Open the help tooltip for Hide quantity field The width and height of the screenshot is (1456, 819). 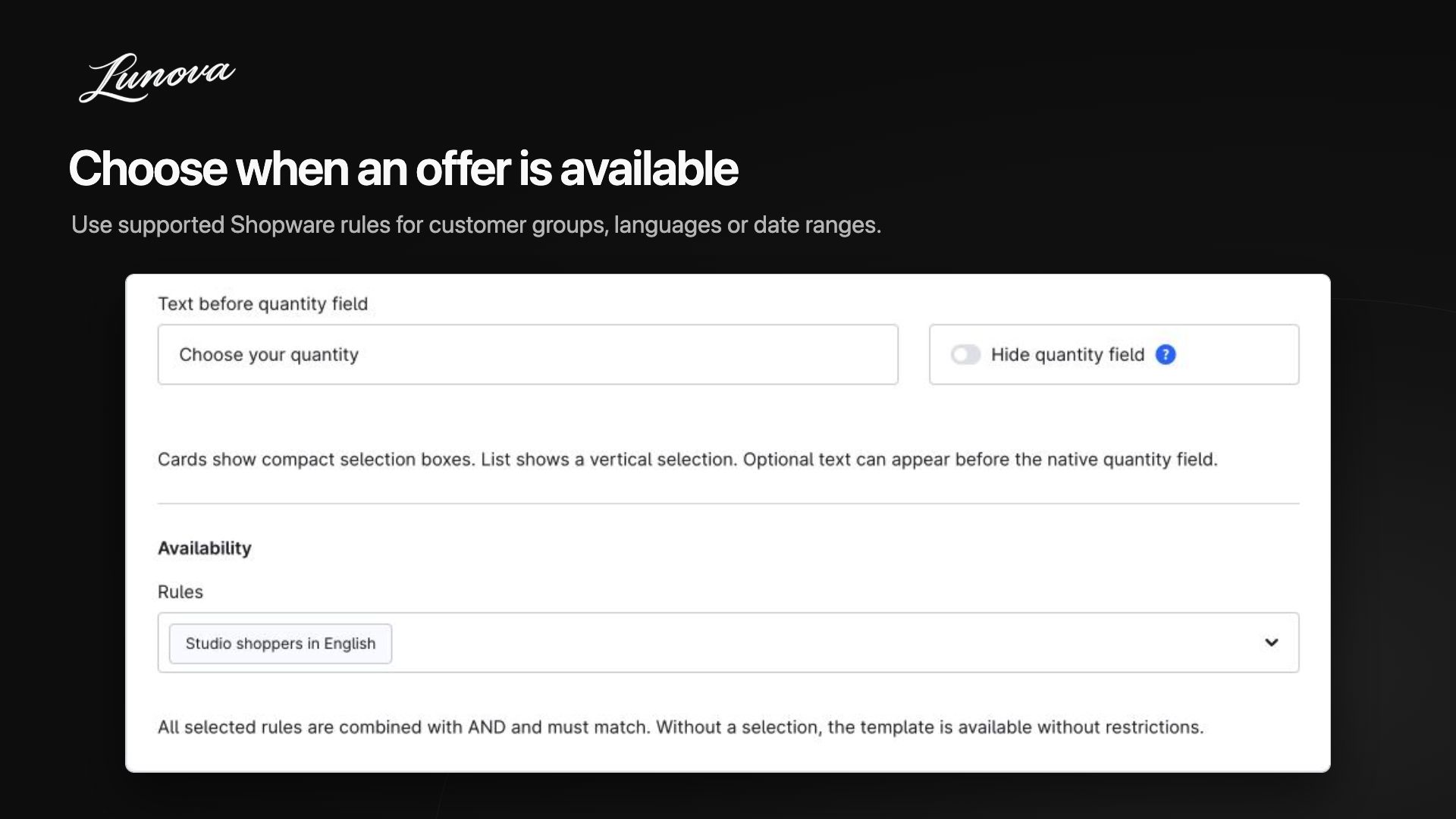[1166, 355]
